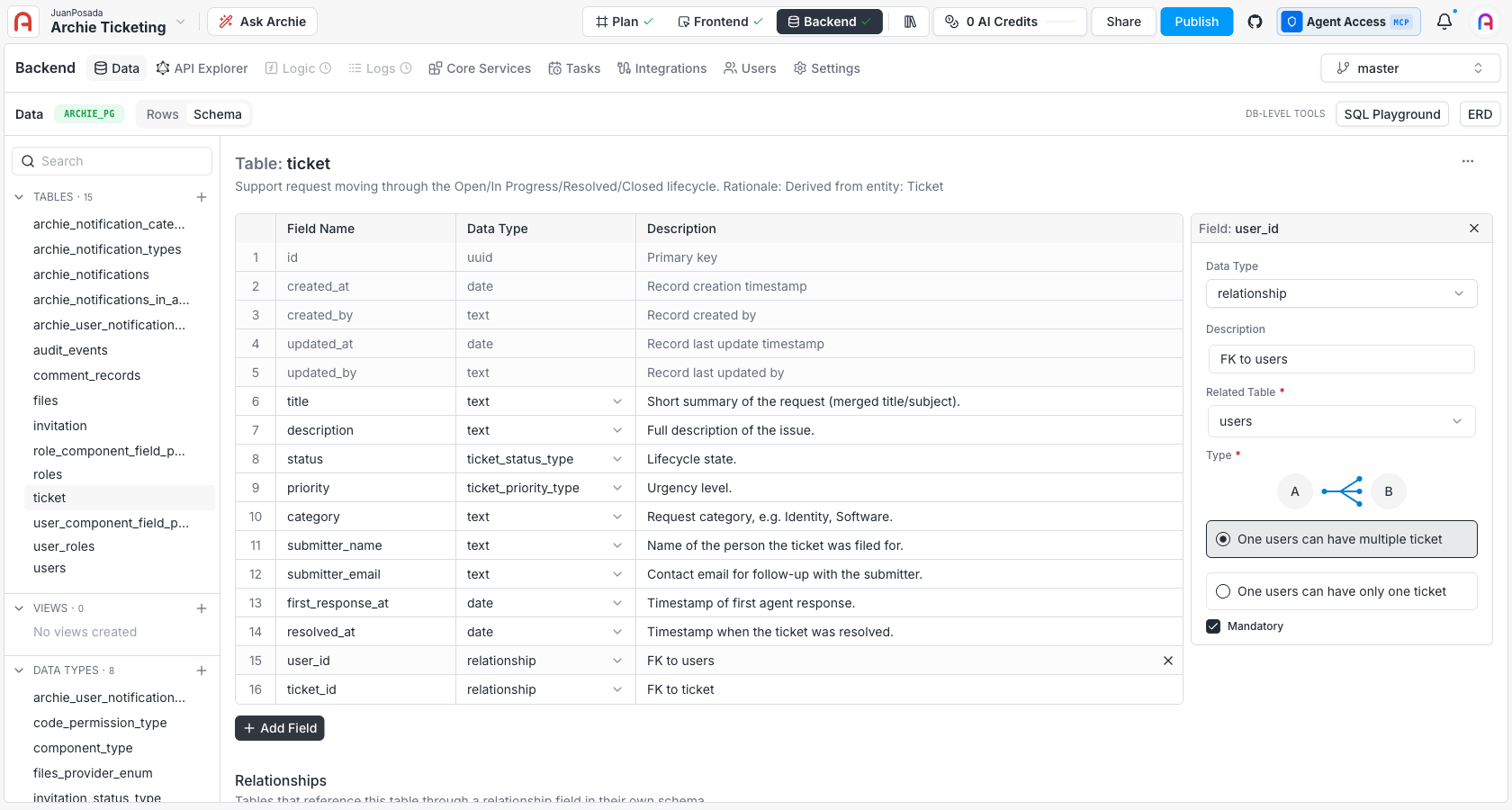Open data type dropdown for priority row
Viewport: 1512px width, 810px height.
pos(617,488)
